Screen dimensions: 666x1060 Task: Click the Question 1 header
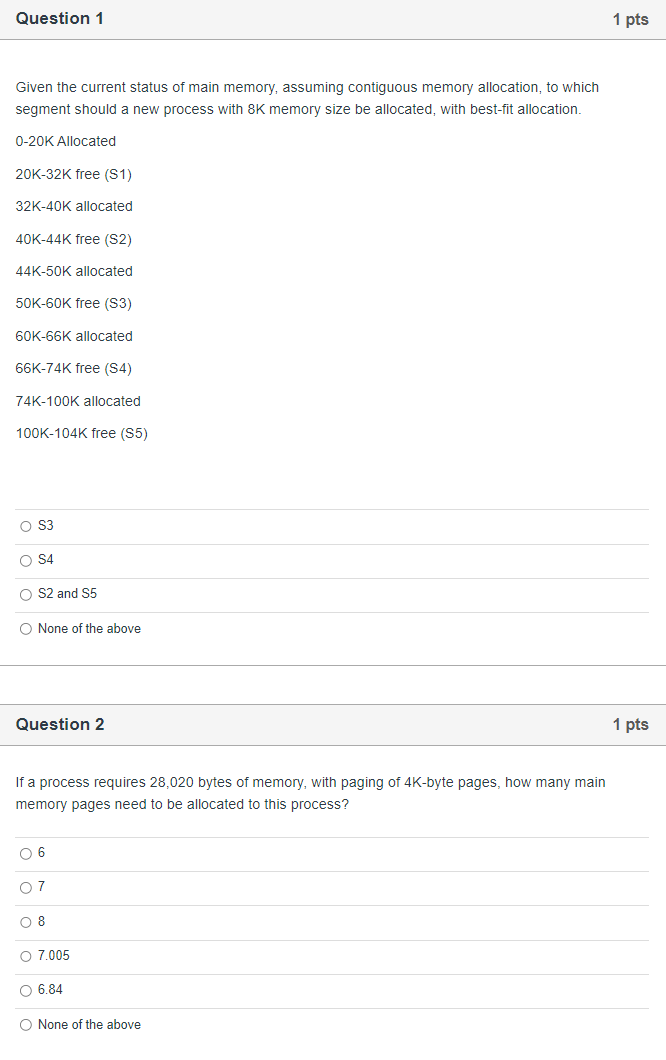click(x=59, y=18)
